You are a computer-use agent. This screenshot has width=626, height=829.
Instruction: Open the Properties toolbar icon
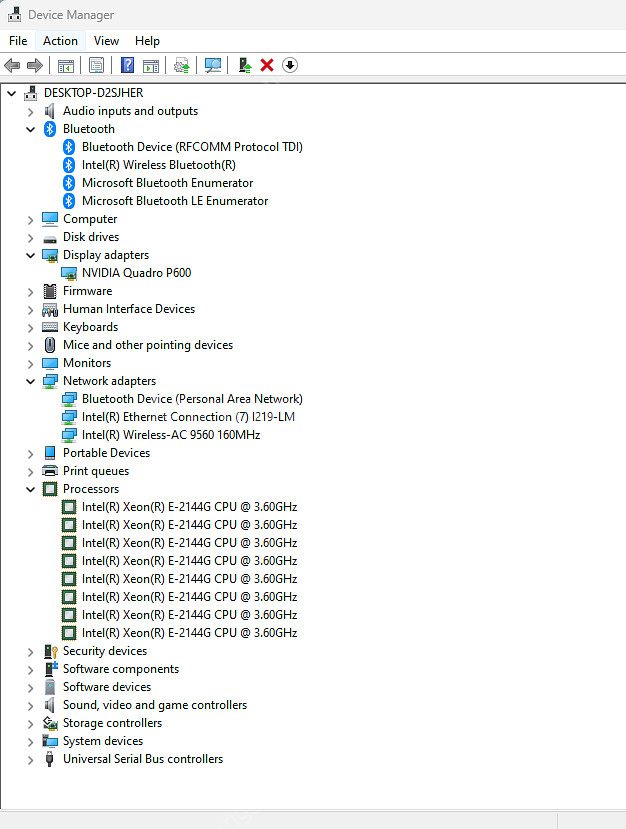(96, 66)
